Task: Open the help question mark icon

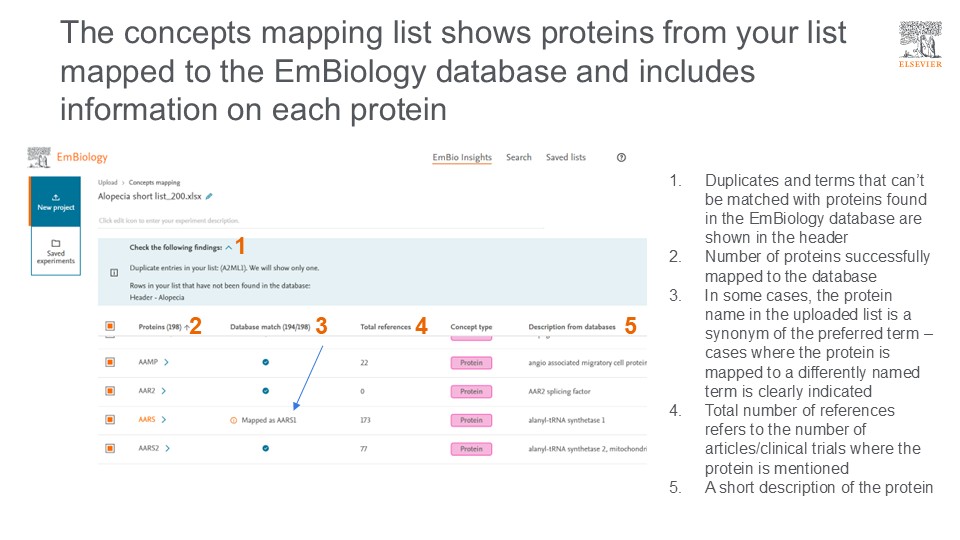Action: coord(621,157)
